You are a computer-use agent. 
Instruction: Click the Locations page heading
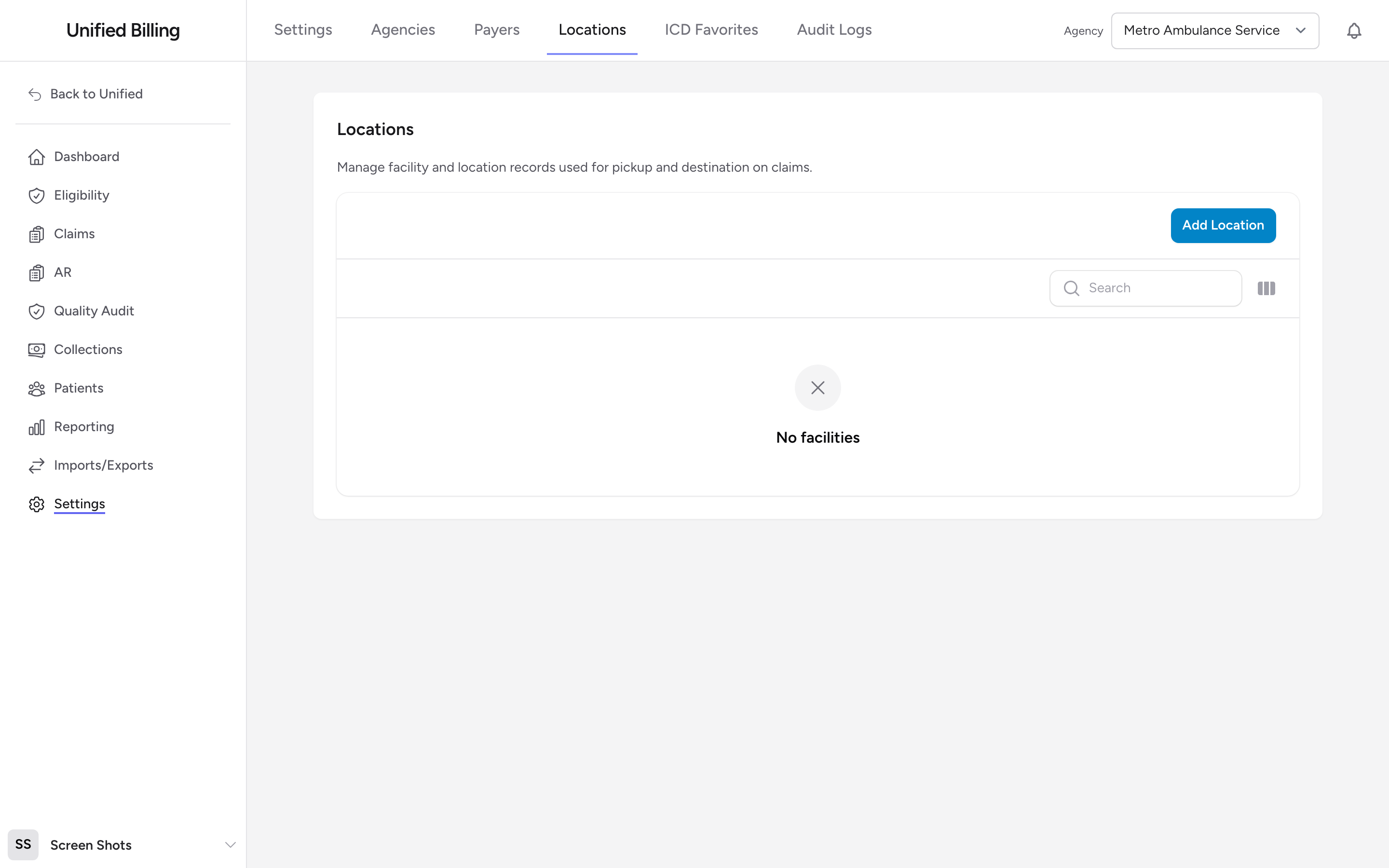pos(375,130)
